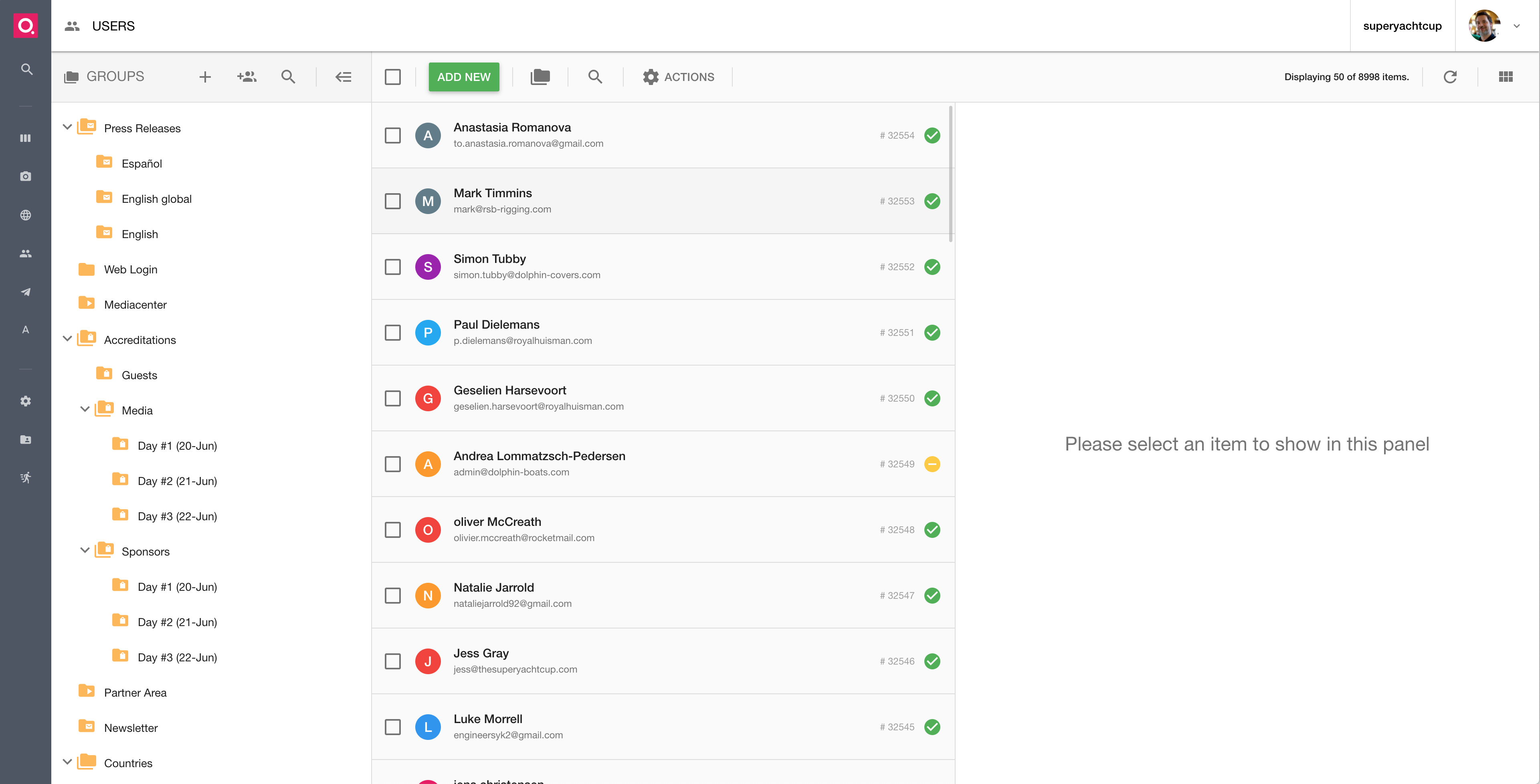The width and height of the screenshot is (1540, 784).
Task: Open the camera icon in left sidebar
Action: pyautogui.click(x=26, y=176)
